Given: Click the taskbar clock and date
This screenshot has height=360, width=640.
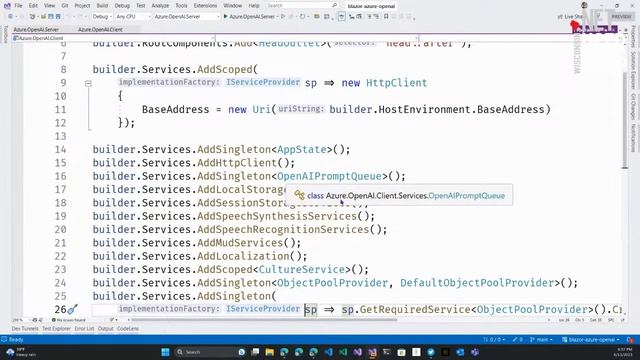Looking at the screenshot, I should click(x=622, y=352).
